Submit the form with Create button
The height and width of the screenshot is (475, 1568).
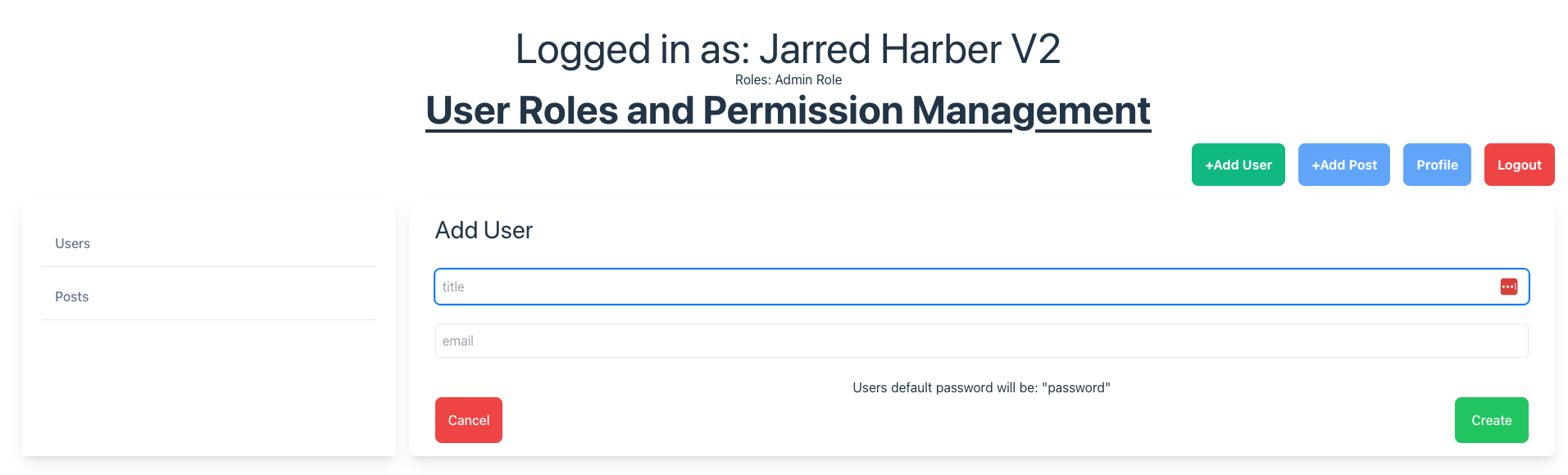(1490, 420)
